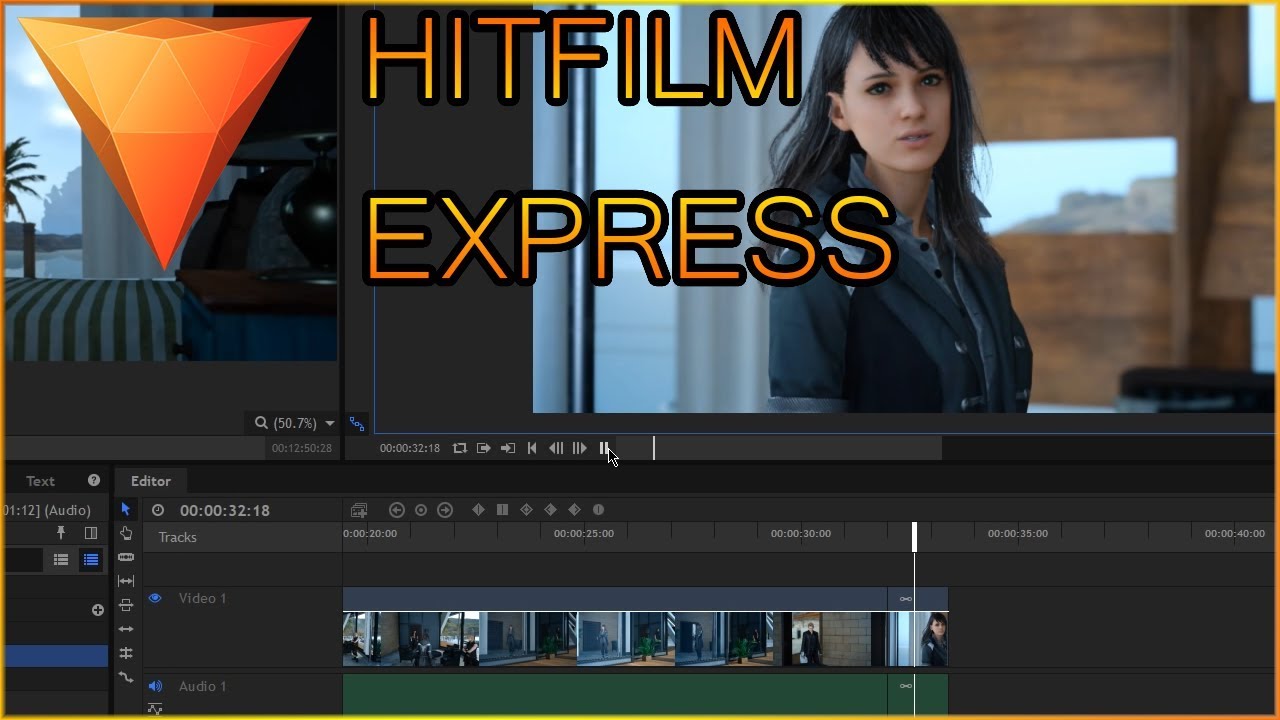
Task: Step forward one frame
Action: [580, 448]
